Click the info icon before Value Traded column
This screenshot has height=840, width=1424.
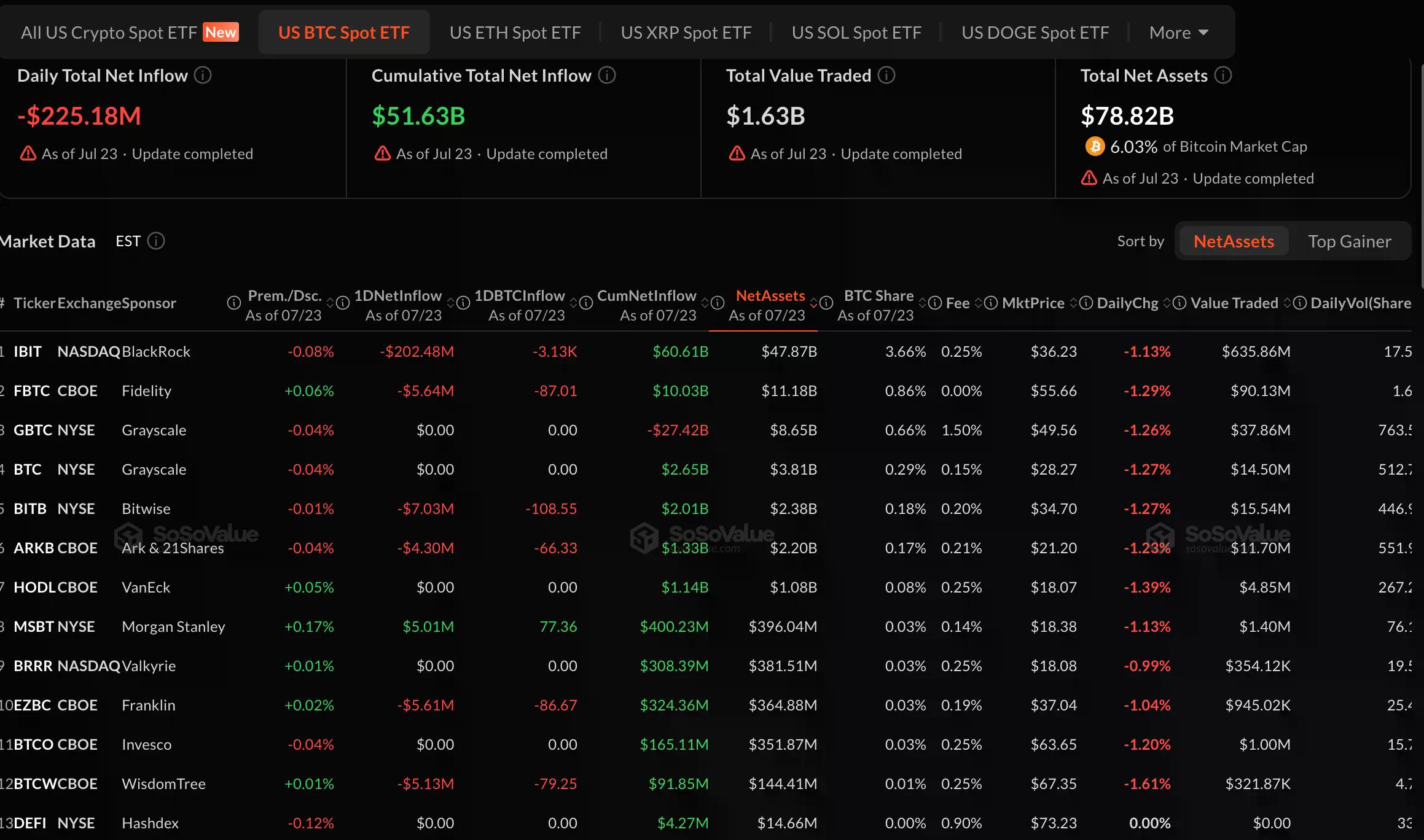1179,303
